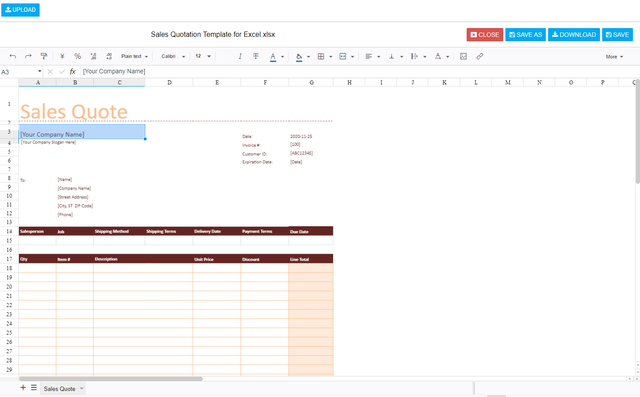Open the Sales Quote sheet tab menu arrow
This screenshot has height=397, width=640.
point(82,388)
